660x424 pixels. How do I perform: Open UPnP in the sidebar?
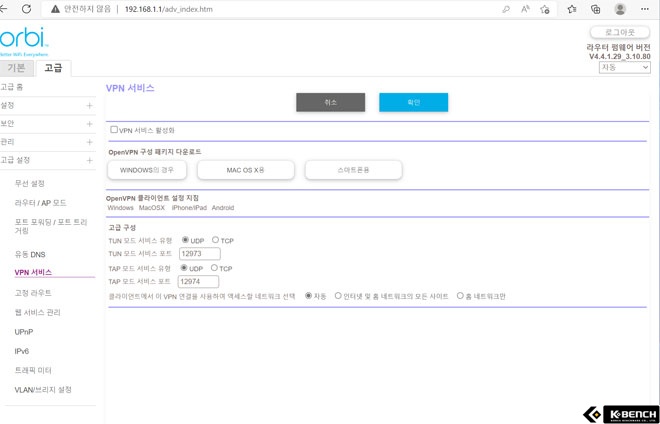[x=24, y=332]
